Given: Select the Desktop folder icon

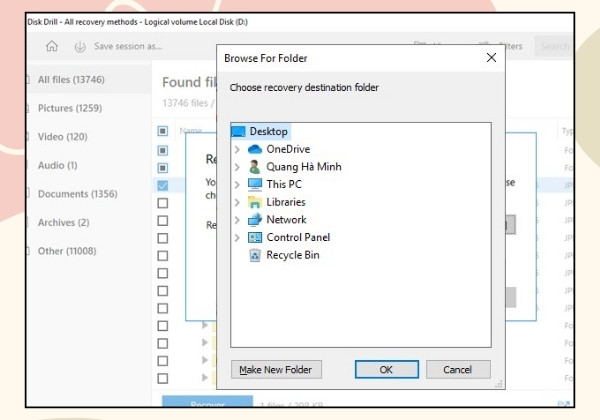Looking at the screenshot, I should [x=238, y=132].
